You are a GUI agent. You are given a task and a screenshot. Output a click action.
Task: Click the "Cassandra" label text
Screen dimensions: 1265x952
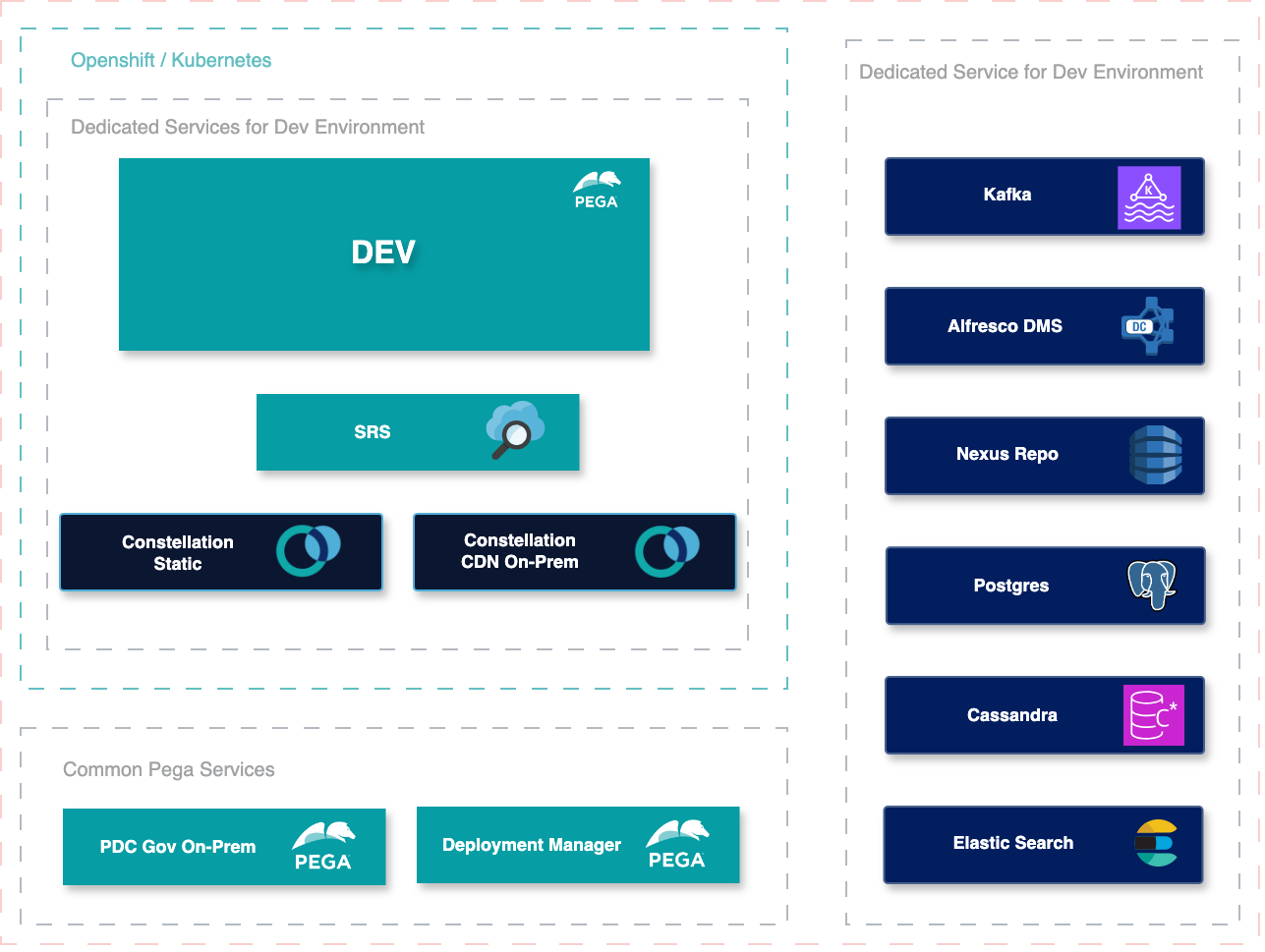[x=1012, y=715]
